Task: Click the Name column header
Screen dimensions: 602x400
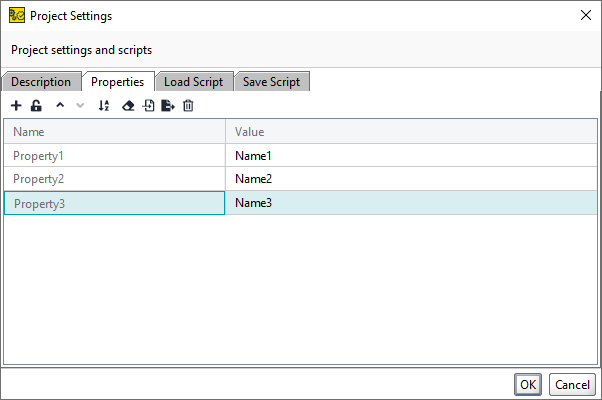Action: (x=114, y=132)
